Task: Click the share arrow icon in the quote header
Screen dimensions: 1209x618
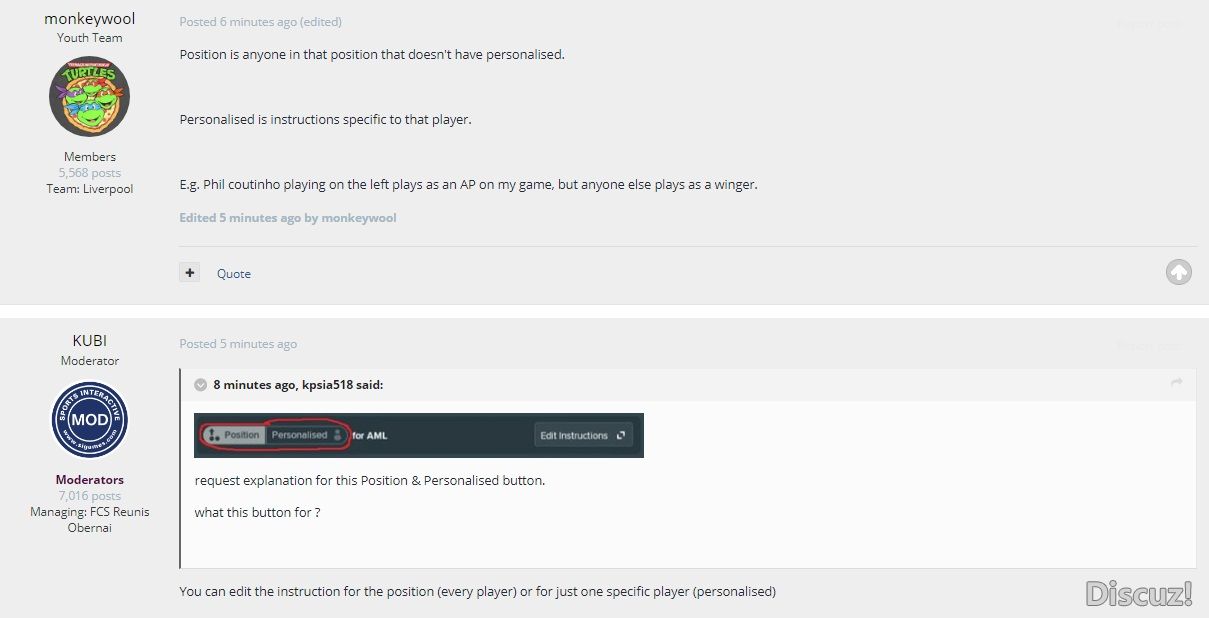Action: coord(1177,383)
